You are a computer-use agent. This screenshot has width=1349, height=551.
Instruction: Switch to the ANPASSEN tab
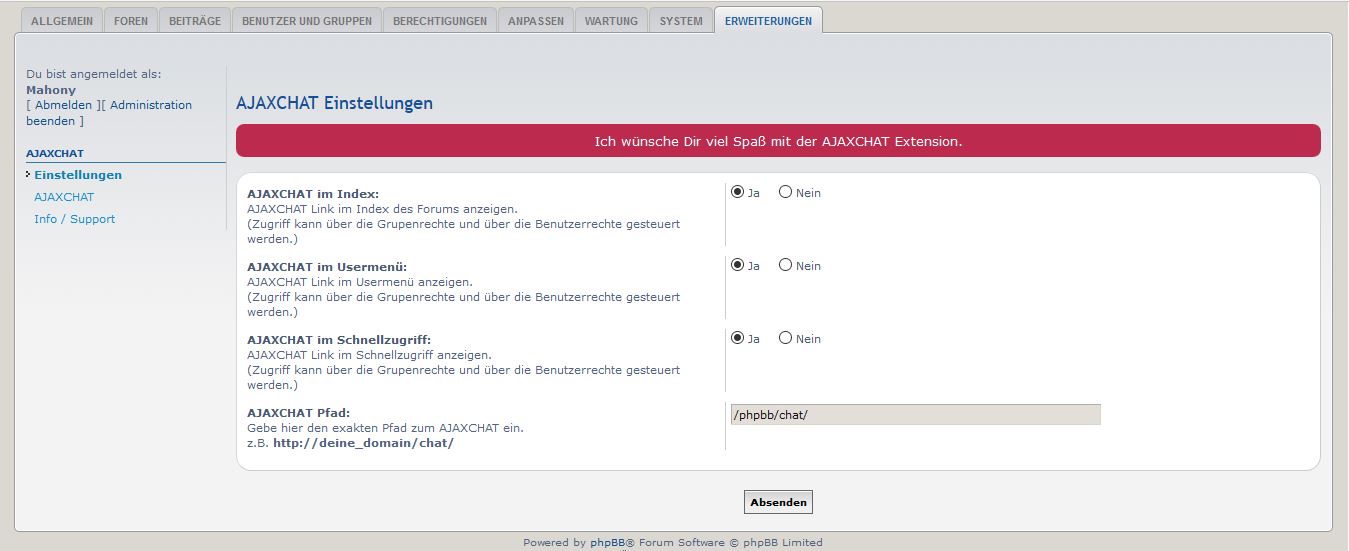point(535,20)
